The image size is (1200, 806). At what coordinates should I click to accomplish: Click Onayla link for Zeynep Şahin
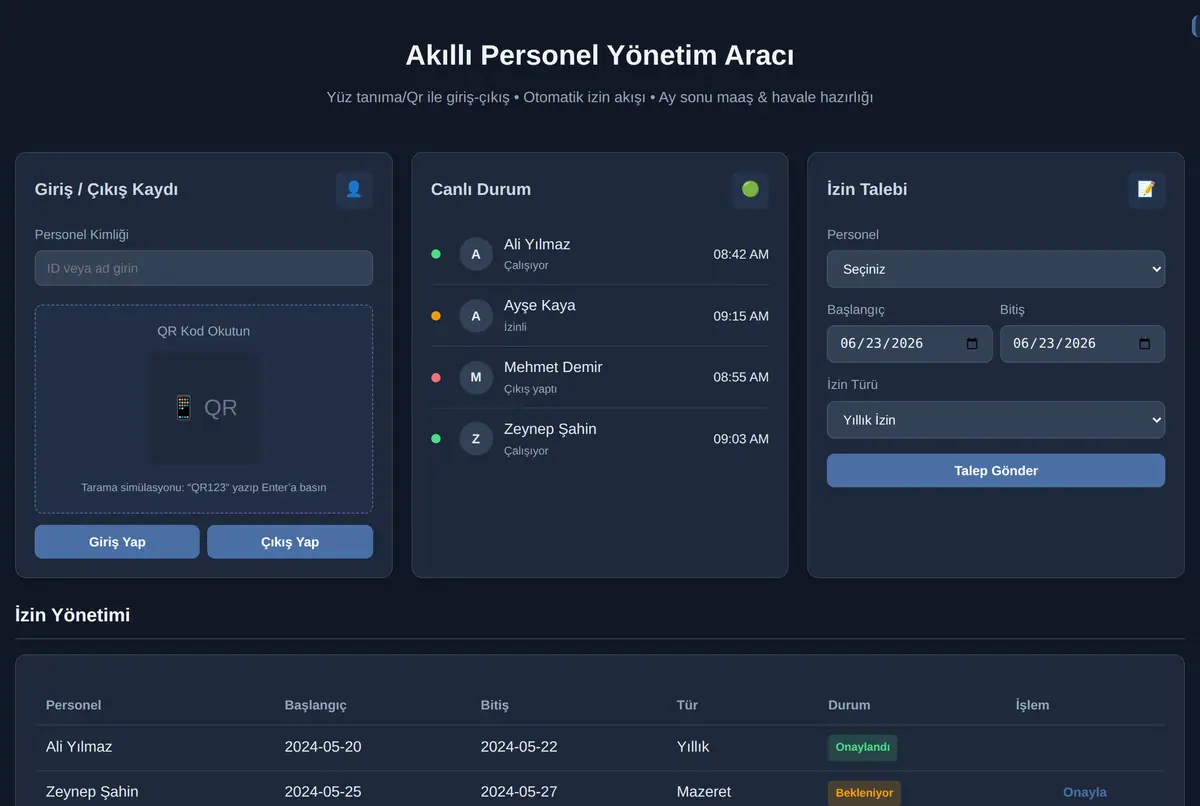(x=1085, y=792)
